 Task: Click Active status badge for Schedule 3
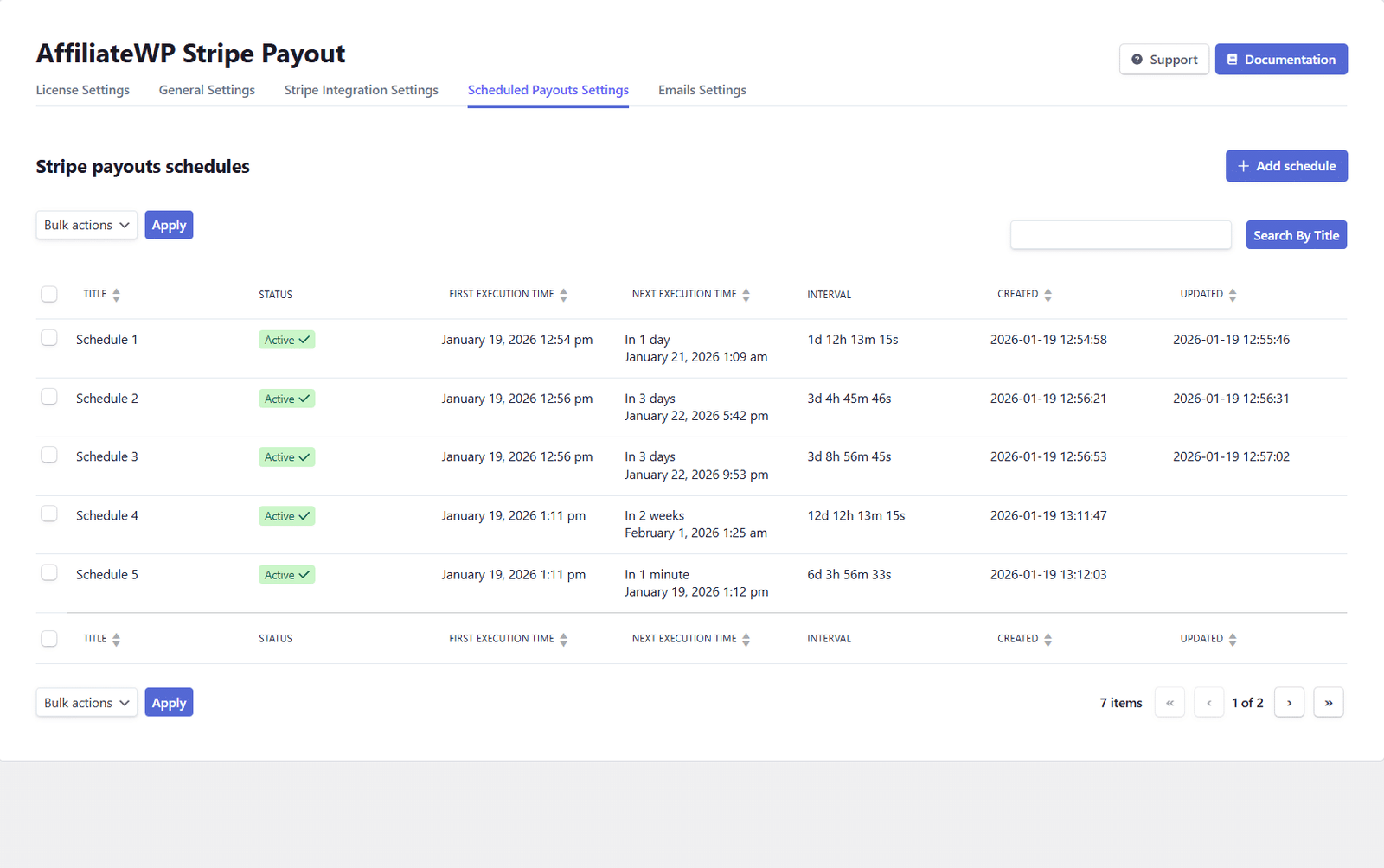click(x=286, y=457)
